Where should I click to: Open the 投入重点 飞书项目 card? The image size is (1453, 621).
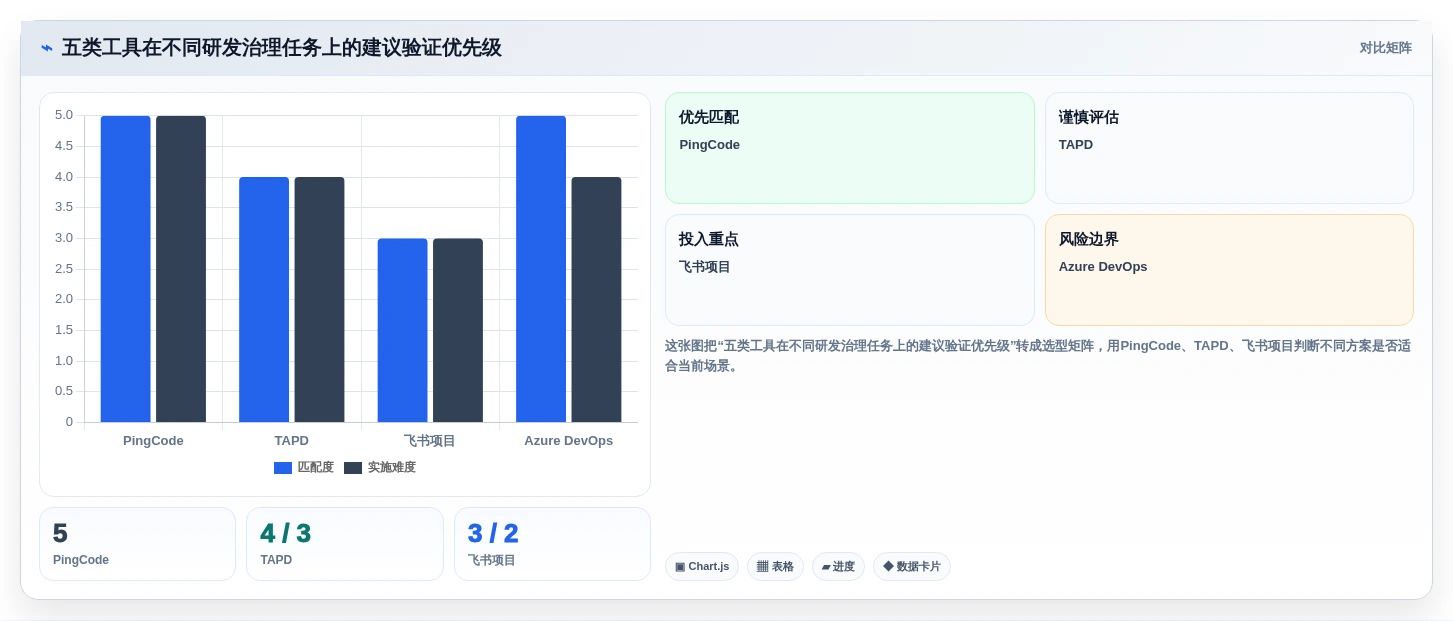(x=850, y=270)
